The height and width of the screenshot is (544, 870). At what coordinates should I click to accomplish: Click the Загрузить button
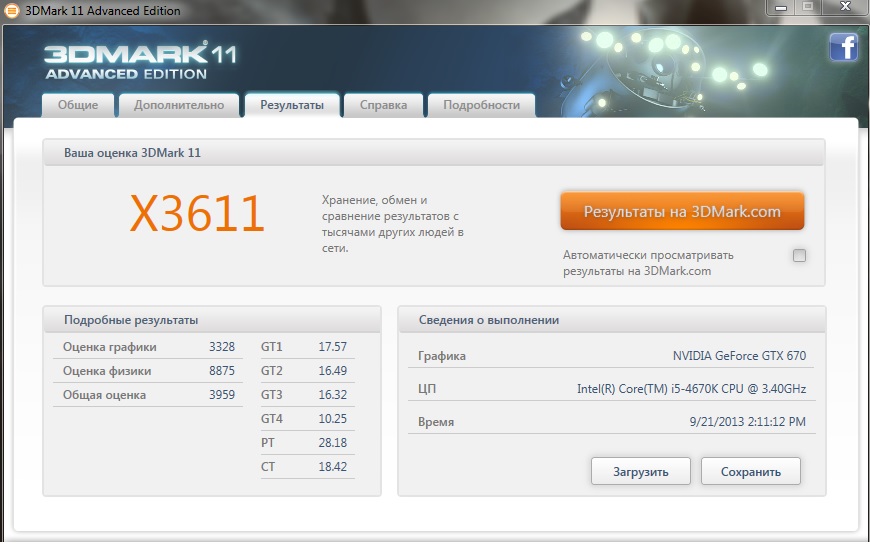coord(641,471)
